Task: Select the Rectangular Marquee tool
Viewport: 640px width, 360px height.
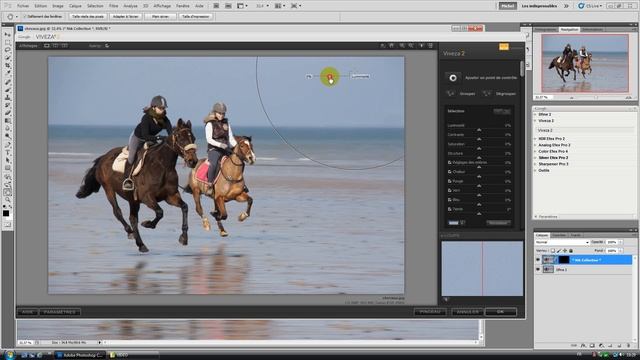Action: coord(7,42)
